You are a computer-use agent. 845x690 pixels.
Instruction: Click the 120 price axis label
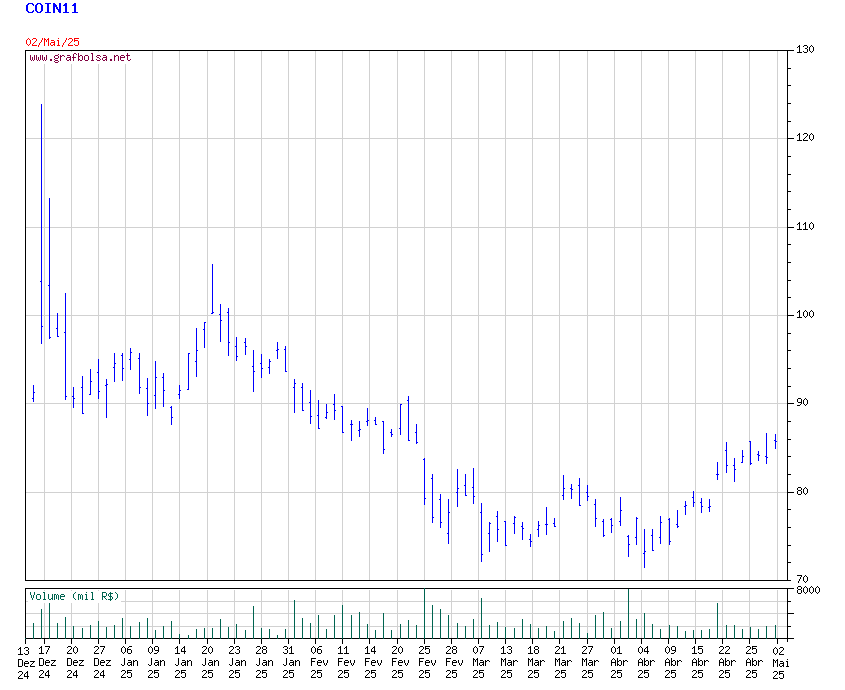(805, 138)
